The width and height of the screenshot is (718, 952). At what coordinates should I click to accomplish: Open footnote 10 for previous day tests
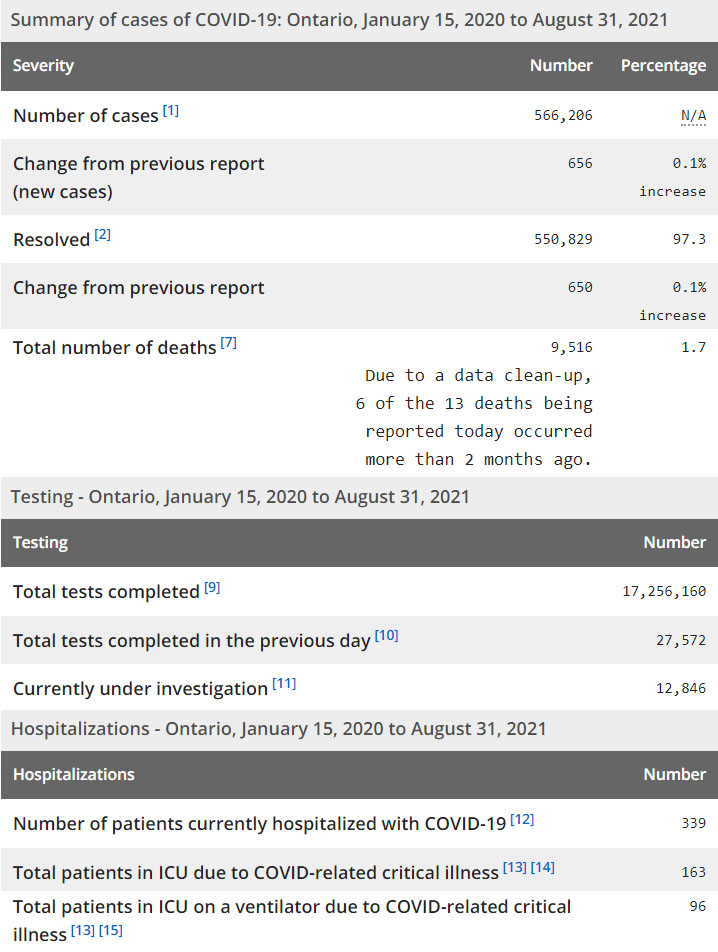tap(386, 635)
